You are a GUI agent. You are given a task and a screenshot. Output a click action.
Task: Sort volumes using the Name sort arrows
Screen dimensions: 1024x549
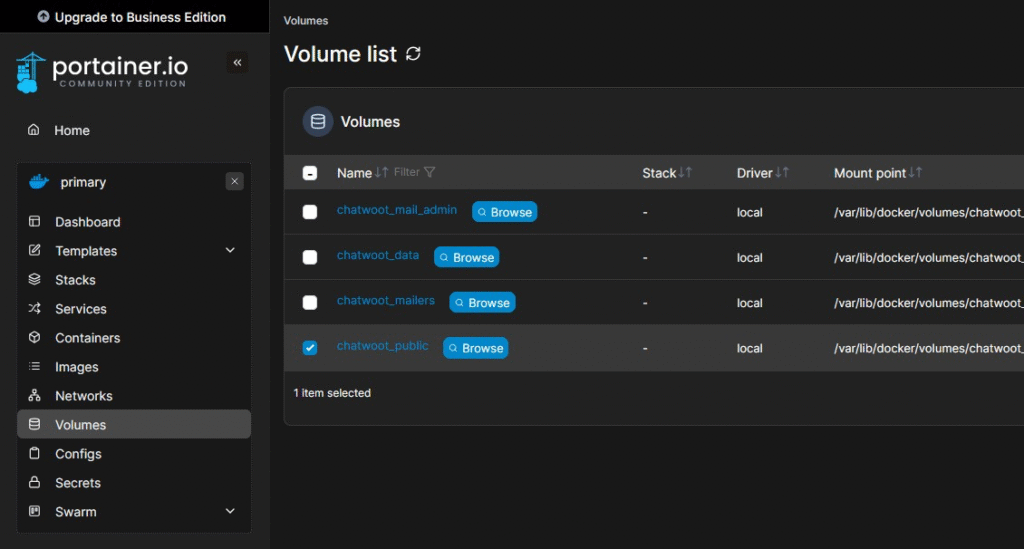click(381, 173)
